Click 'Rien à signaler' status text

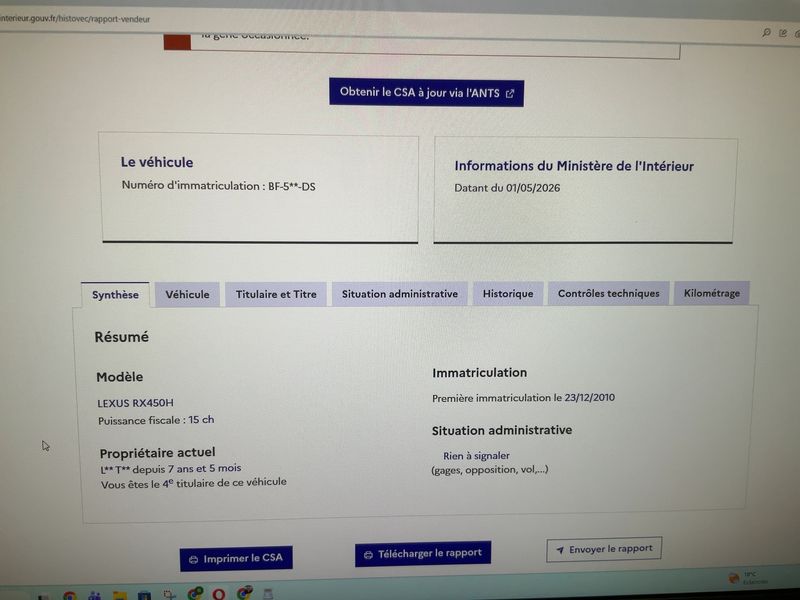coord(476,456)
